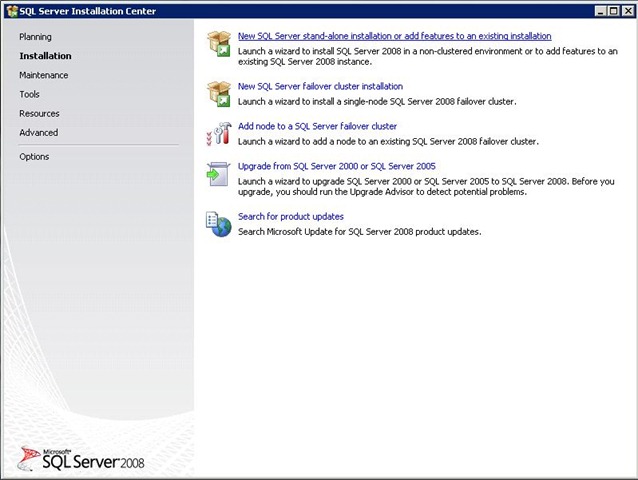Screen dimensions: 638x480
Task: Start New SQL Server failover cluster installation
Action: (320, 87)
